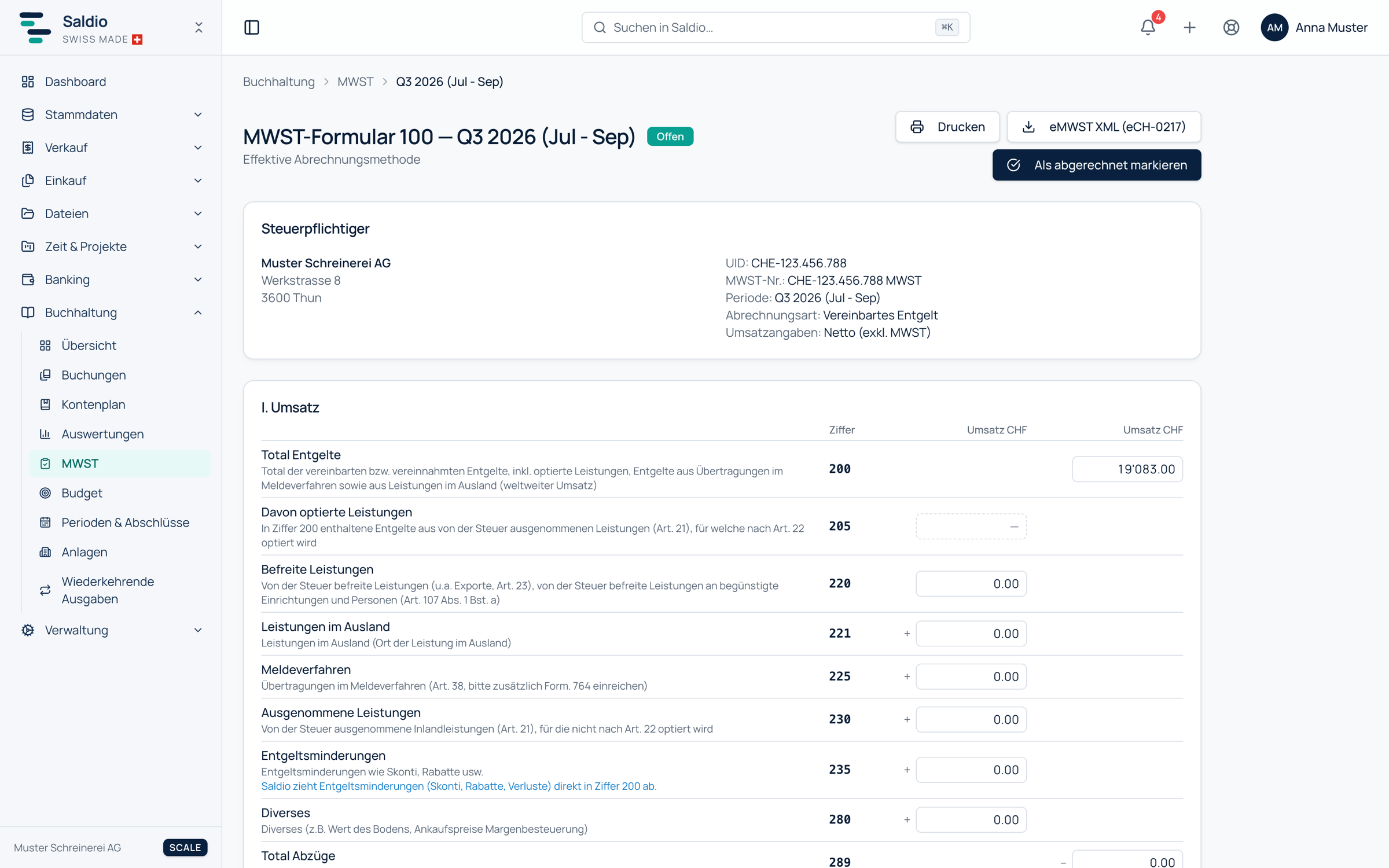Screen dimensions: 1389x868
Task: Go to Buchungen
Action: (x=120, y=375)
